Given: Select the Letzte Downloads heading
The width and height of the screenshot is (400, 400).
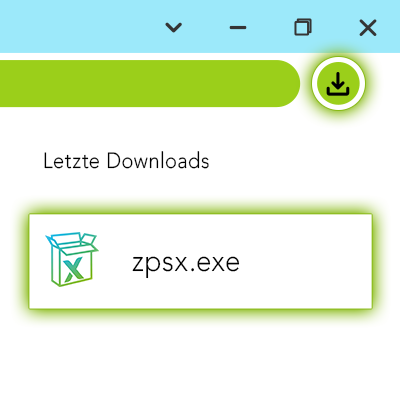Looking at the screenshot, I should tap(126, 161).
